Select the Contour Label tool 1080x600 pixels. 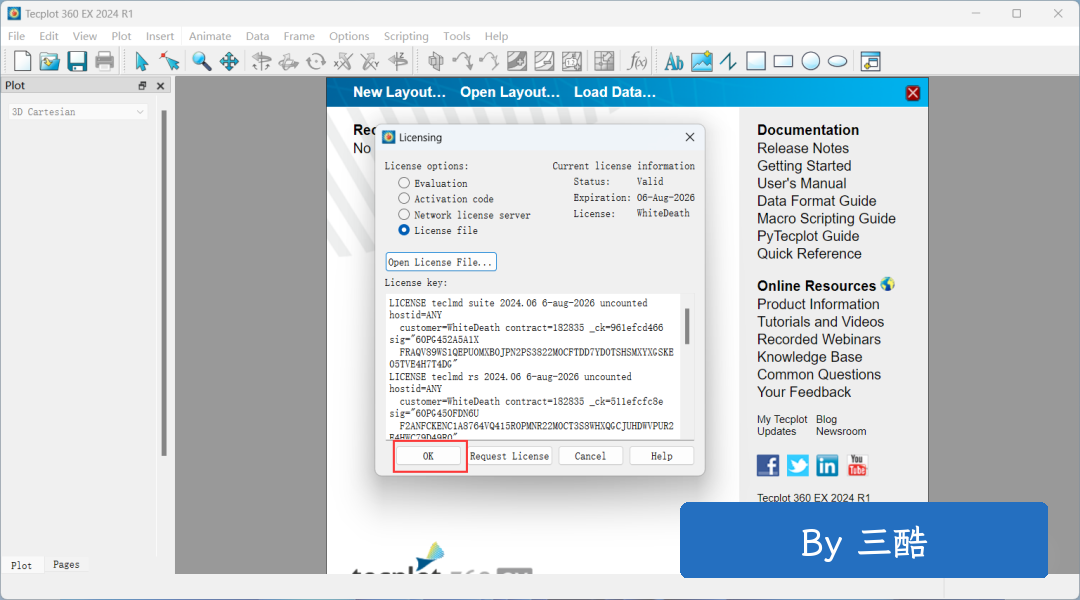tap(572, 61)
